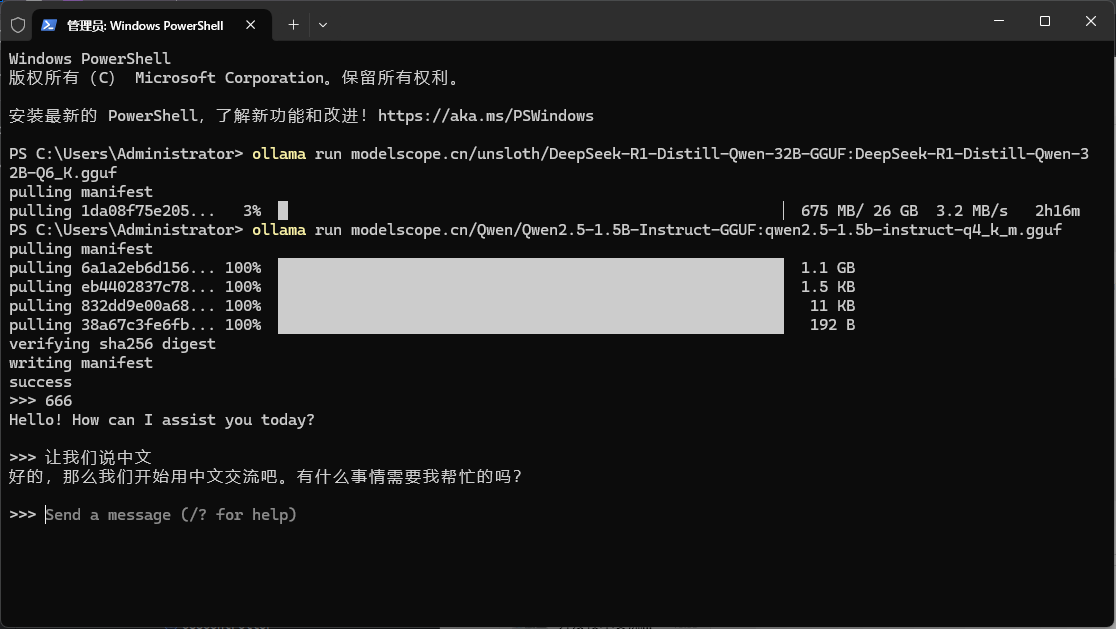Click the "让我们说中文" prompt line
This screenshot has height=629, width=1116.
click(97, 458)
